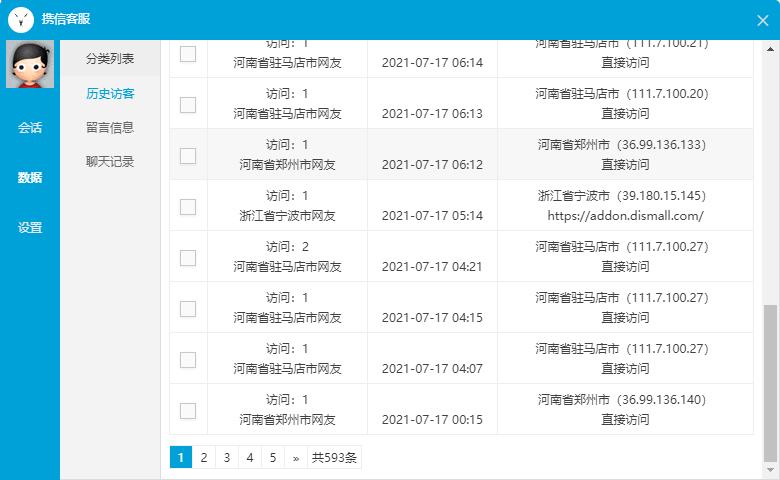Click the deer logo icon in title bar

click(20, 20)
